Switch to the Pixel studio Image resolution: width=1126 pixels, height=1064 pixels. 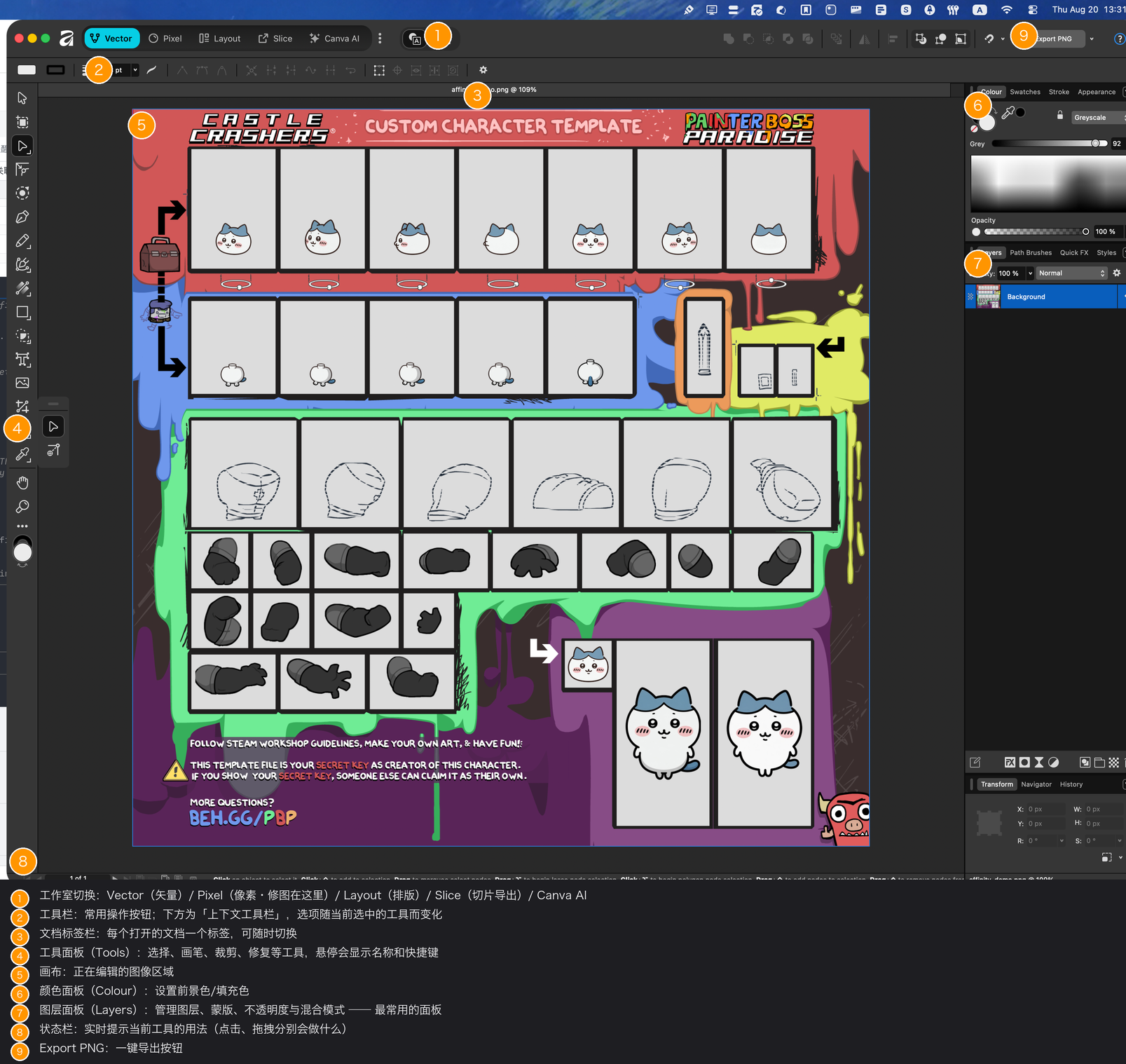[165, 39]
